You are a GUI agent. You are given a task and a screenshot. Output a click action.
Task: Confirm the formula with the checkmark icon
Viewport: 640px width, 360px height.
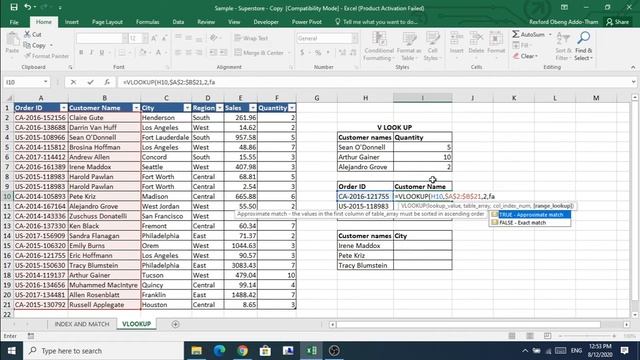pos(90,82)
